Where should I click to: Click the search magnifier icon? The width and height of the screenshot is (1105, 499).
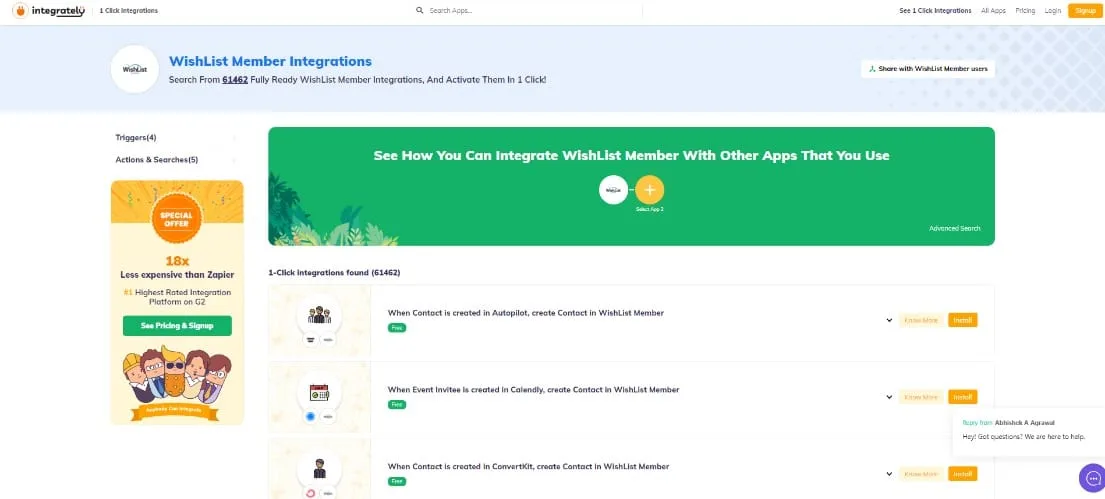[x=419, y=11]
